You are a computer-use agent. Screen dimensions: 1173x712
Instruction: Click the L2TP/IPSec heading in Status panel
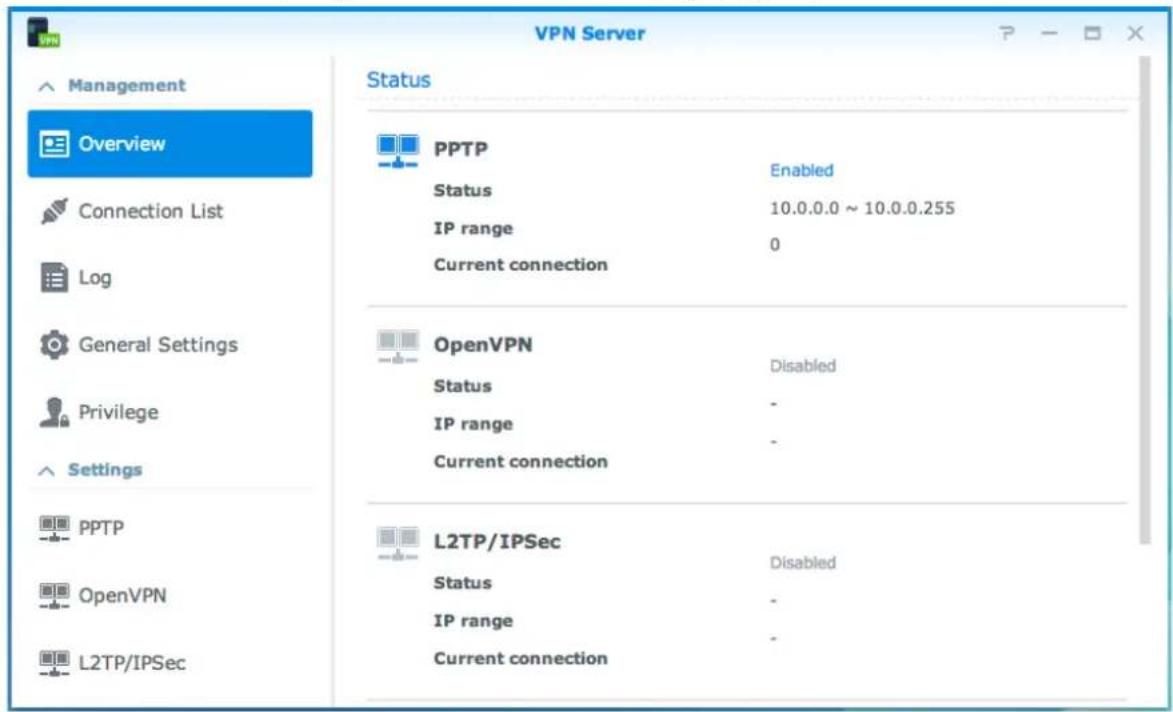(497, 541)
